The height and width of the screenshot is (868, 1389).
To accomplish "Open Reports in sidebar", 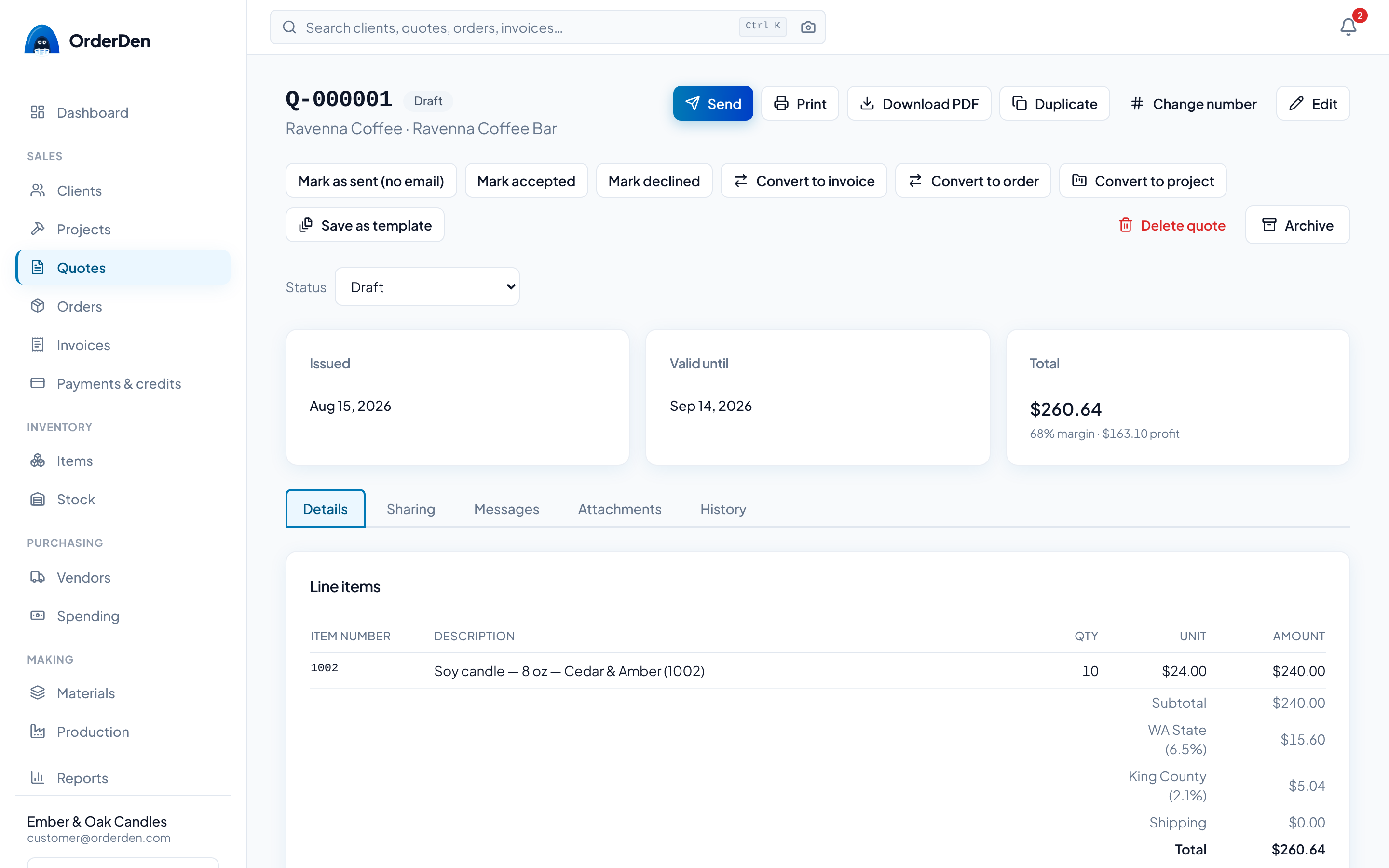I will click(123, 778).
